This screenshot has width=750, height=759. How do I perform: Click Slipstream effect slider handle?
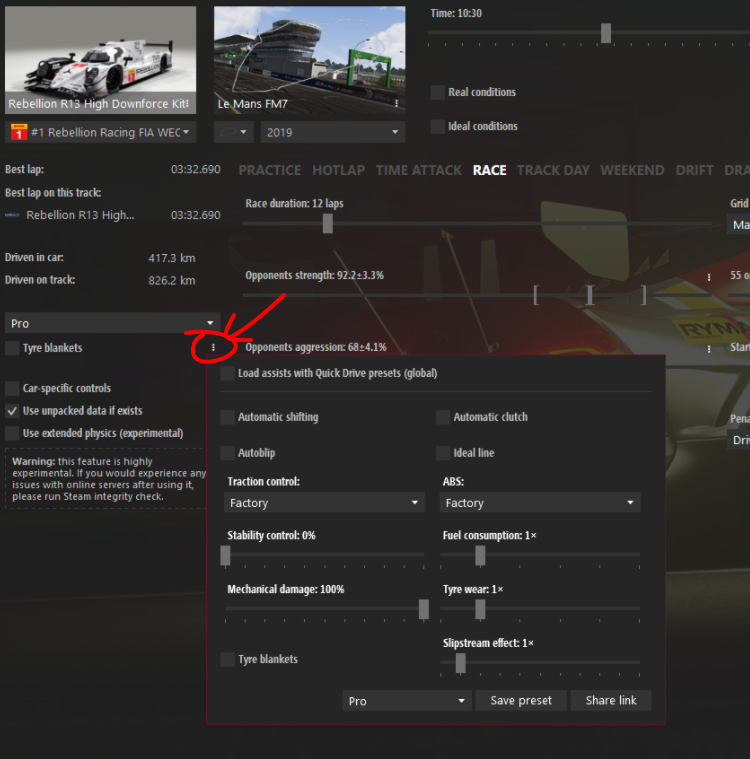click(x=460, y=663)
